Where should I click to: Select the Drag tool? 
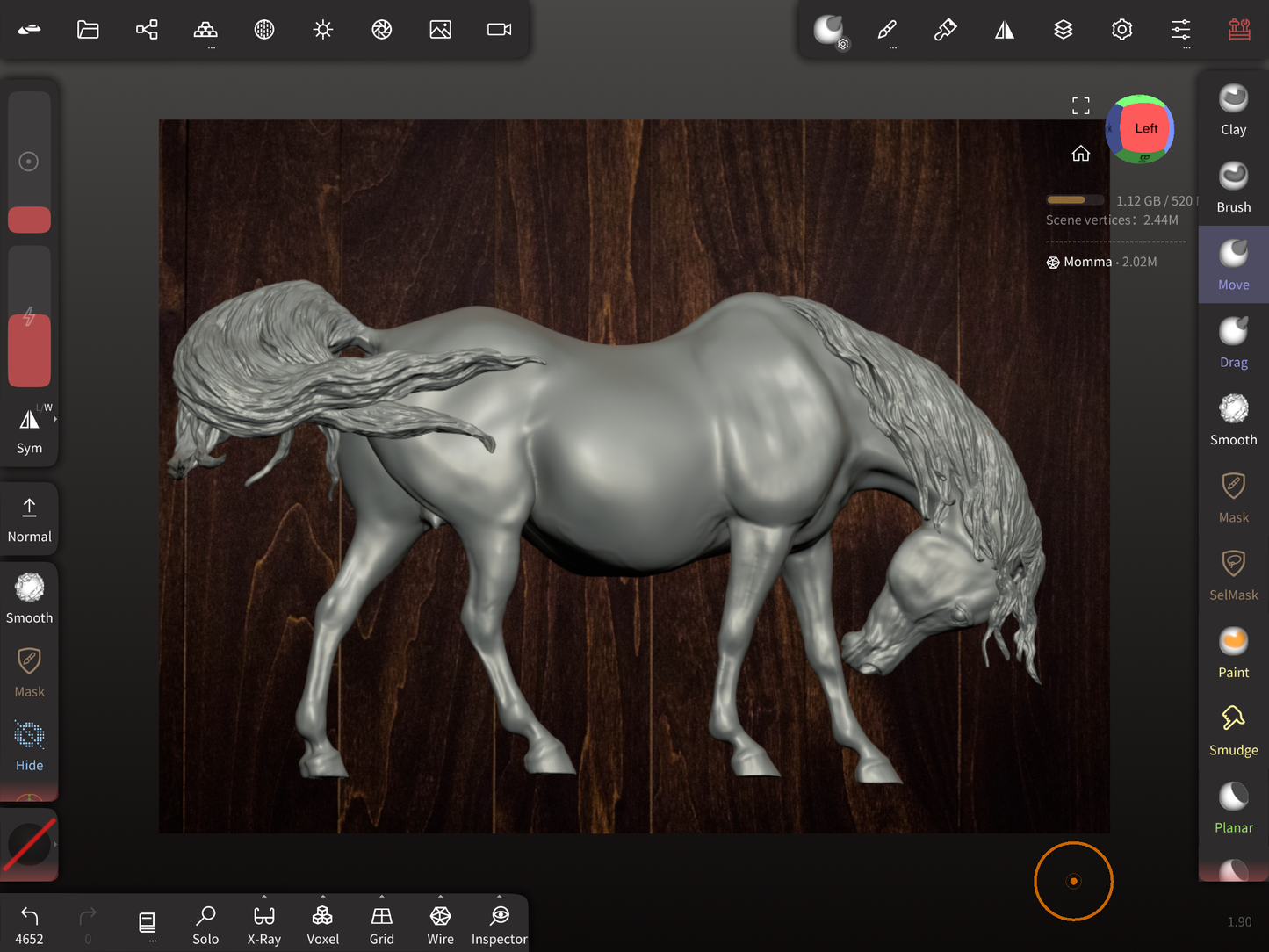click(x=1233, y=342)
